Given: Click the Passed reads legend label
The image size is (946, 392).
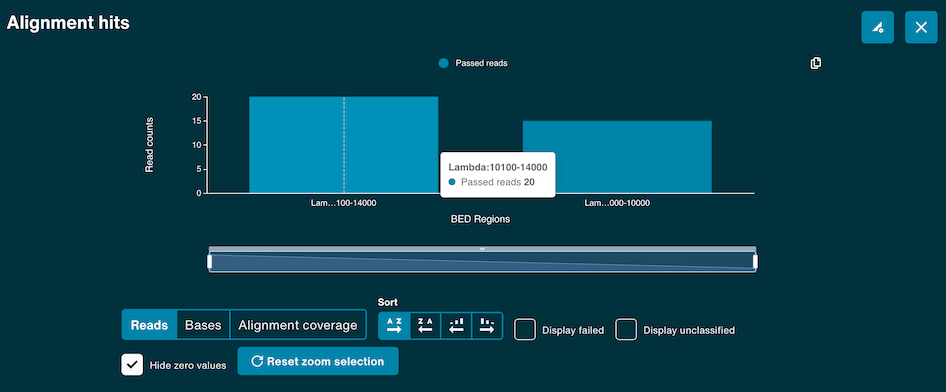Looking at the screenshot, I should (x=481, y=63).
